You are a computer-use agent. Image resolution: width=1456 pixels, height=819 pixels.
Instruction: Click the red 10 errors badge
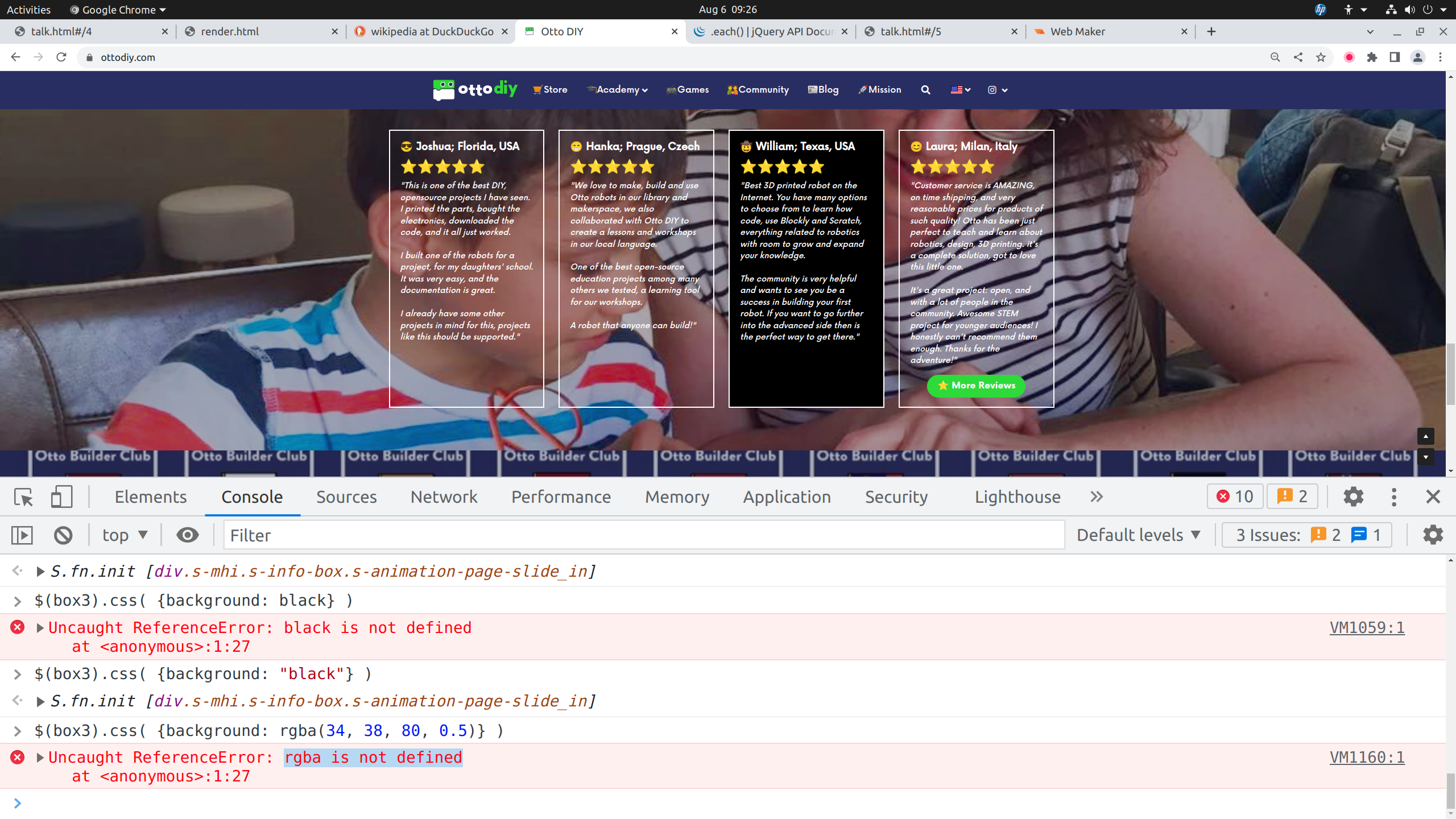point(1235,497)
